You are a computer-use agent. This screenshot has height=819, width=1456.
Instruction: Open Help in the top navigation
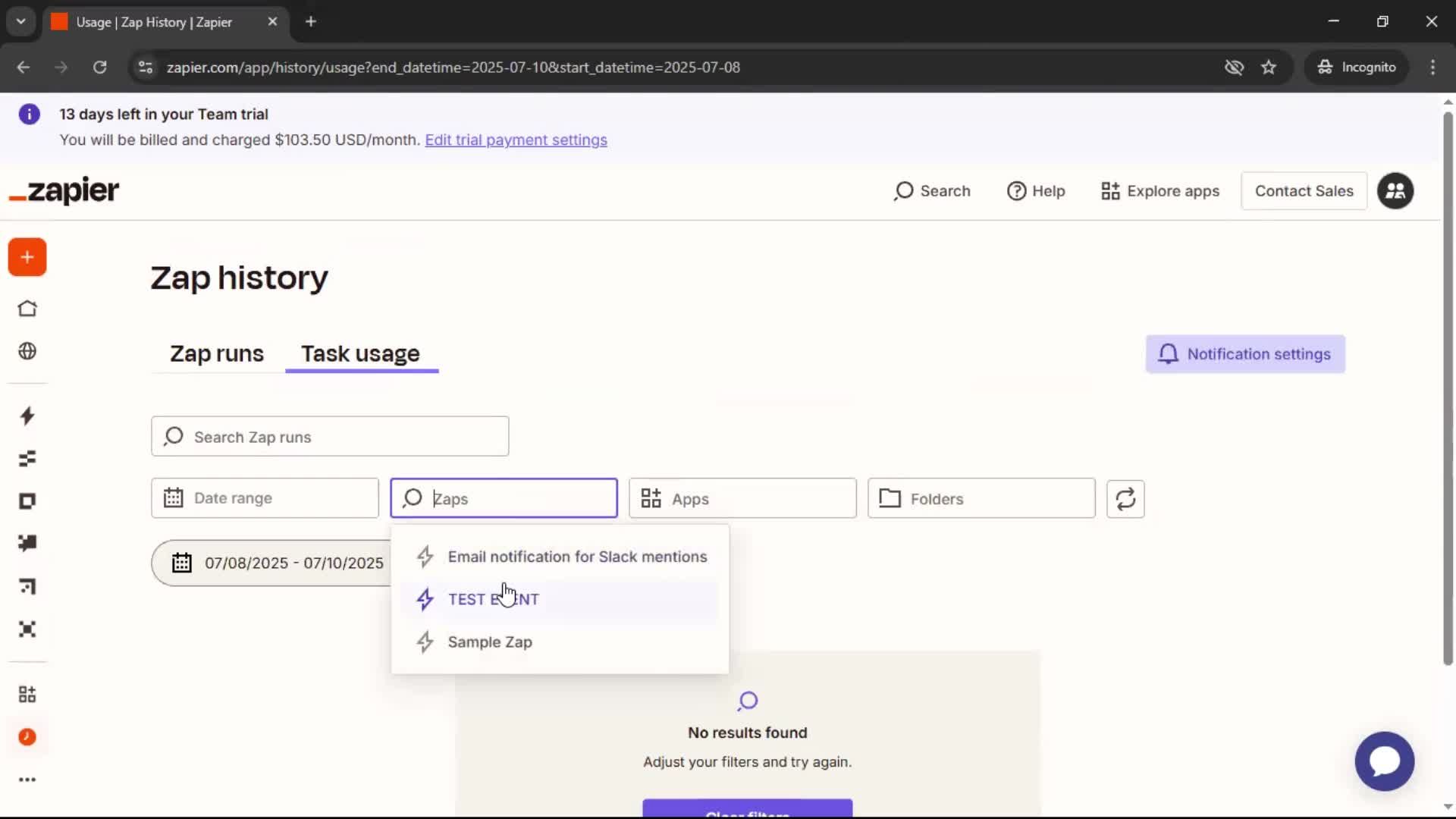pyautogui.click(x=1036, y=191)
